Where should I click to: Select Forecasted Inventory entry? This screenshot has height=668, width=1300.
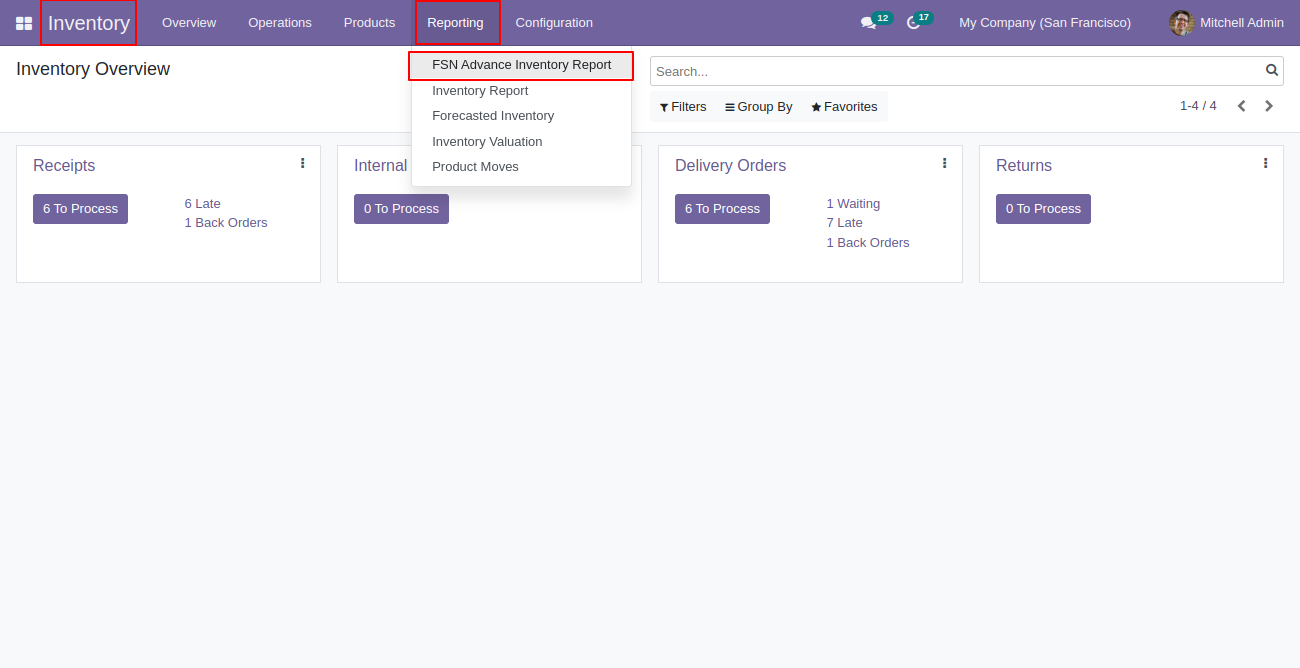[521, 116]
